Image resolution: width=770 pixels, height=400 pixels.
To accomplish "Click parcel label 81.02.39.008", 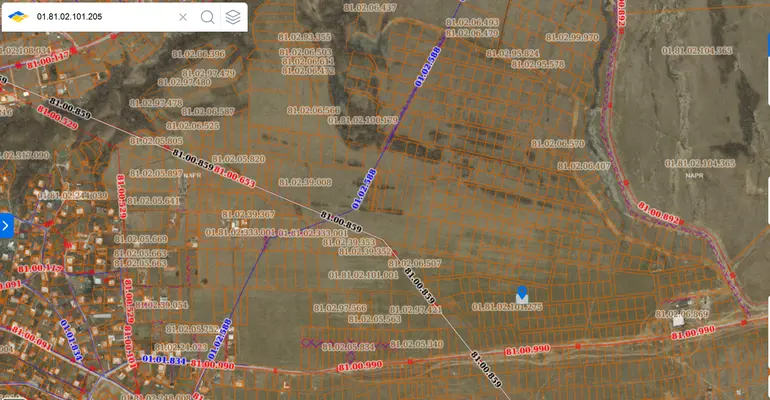I will 305,182.
